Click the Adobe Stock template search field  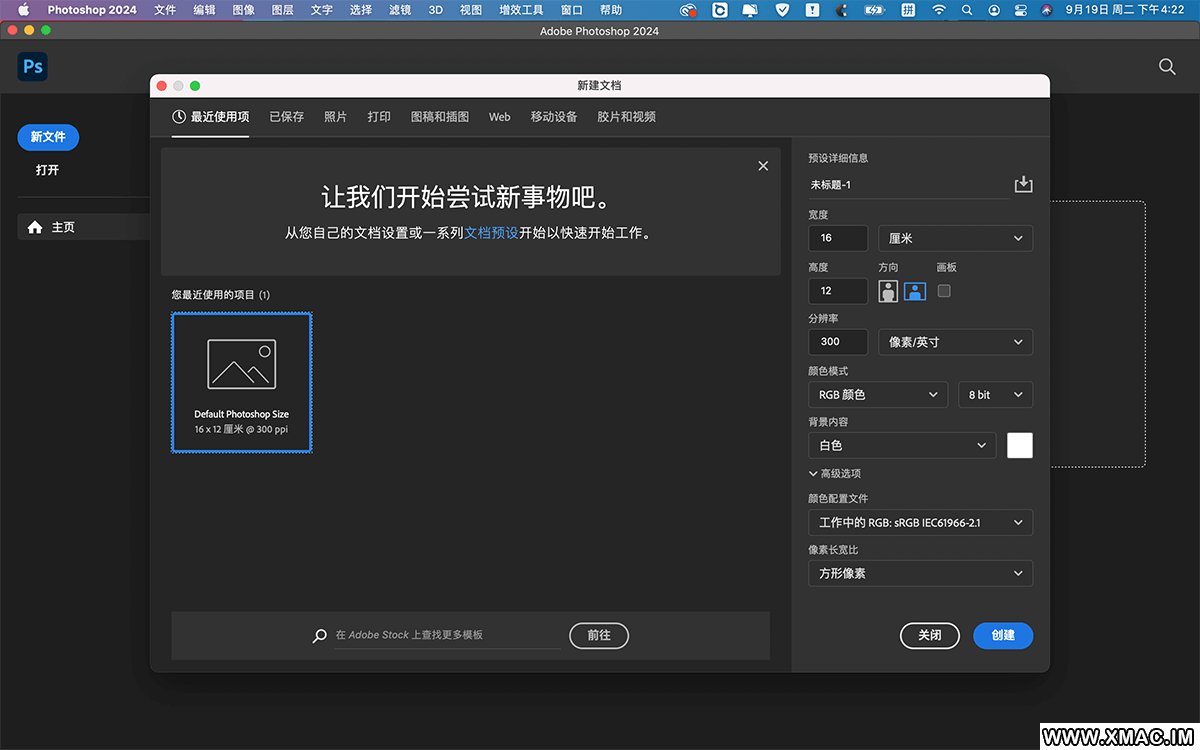coord(447,635)
